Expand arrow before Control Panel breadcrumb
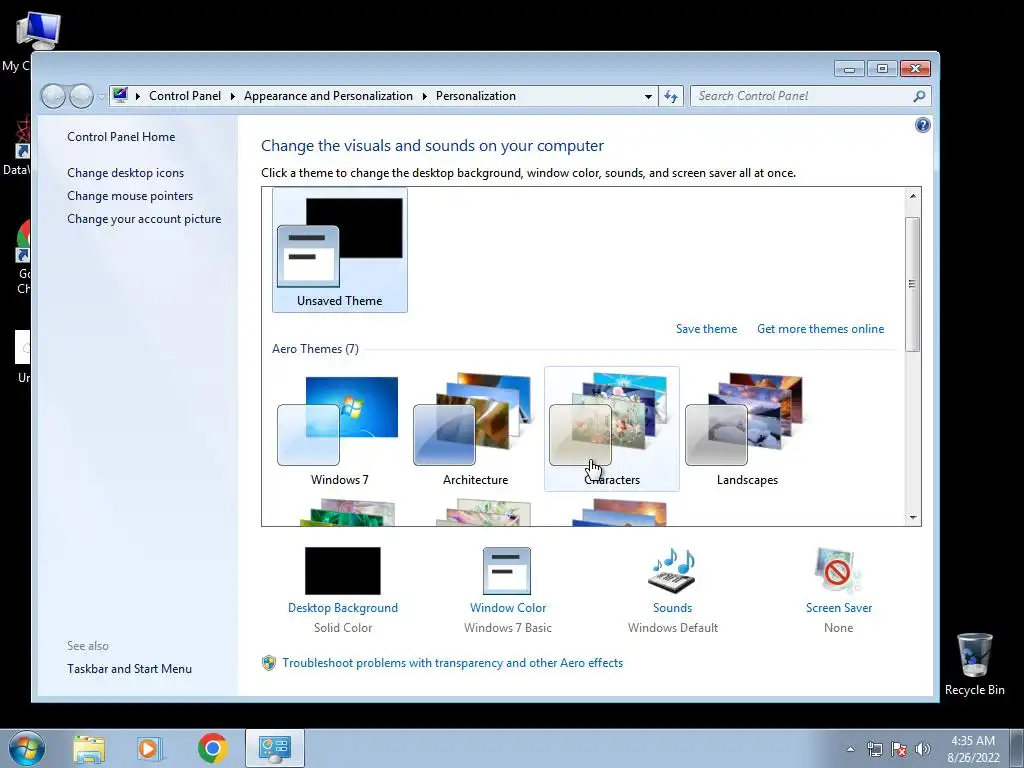Viewport: 1024px width, 768px height. pos(138,96)
